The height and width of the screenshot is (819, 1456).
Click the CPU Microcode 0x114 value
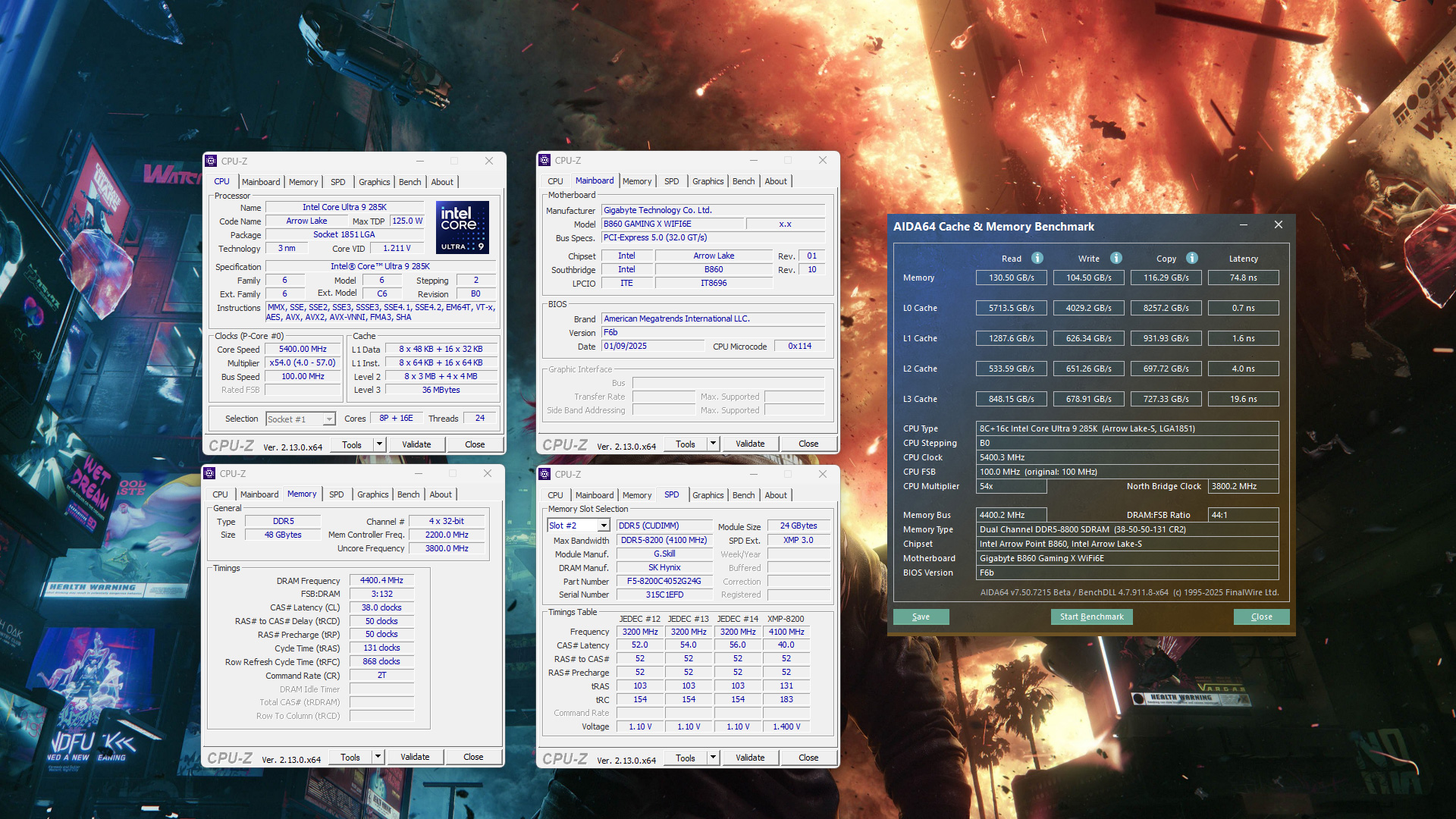pos(799,346)
